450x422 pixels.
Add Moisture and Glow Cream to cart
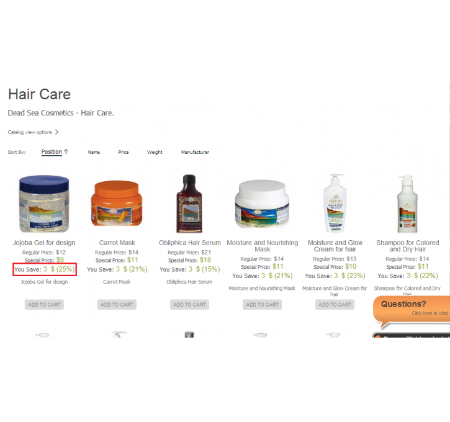[x=335, y=305]
